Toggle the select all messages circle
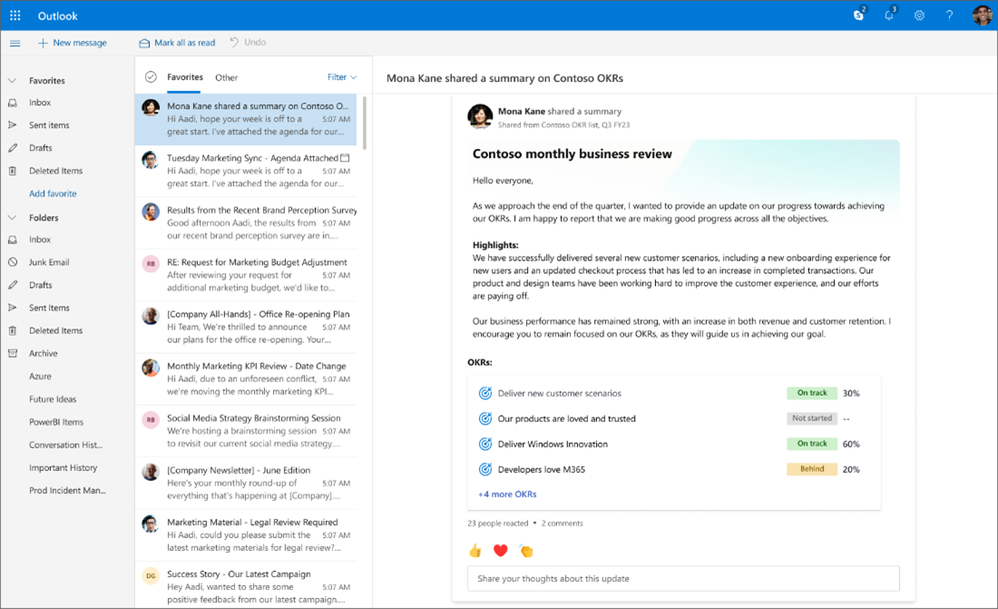 point(151,77)
